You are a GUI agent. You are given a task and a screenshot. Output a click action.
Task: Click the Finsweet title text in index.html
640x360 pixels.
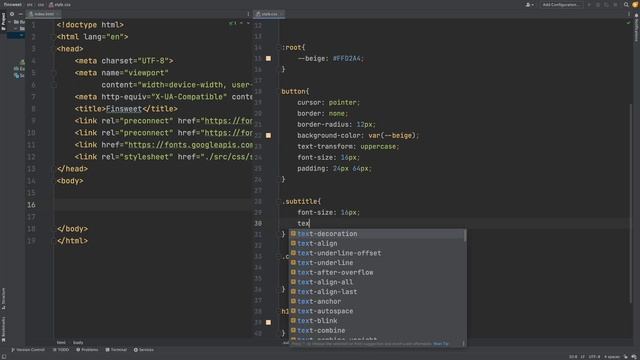124,109
